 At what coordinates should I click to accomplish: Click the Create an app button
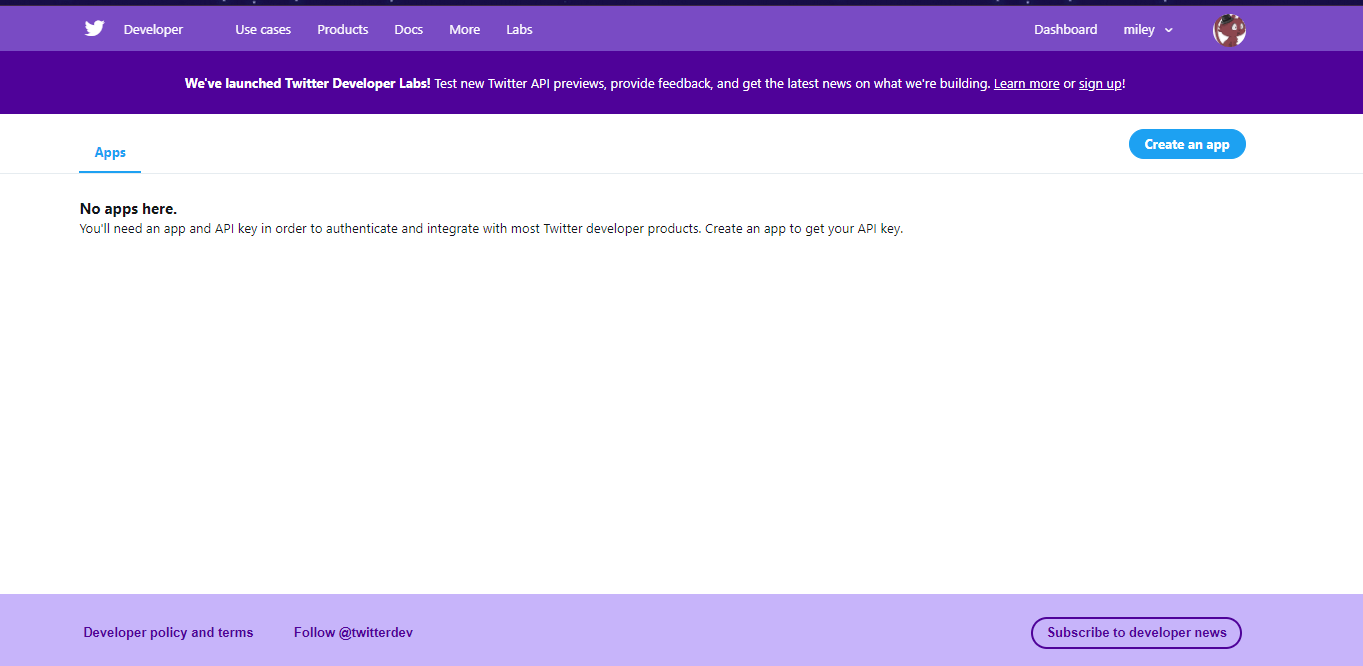[x=1187, y=143]
